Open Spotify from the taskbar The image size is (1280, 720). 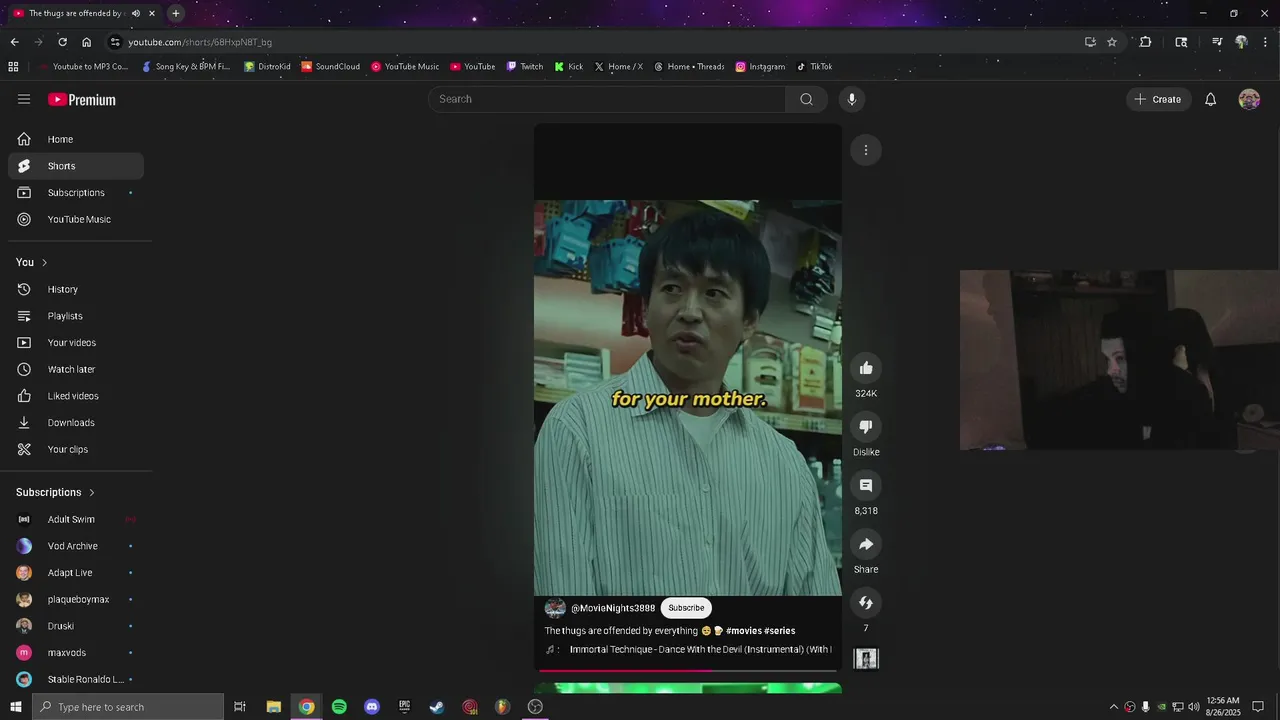coord(339,707)
